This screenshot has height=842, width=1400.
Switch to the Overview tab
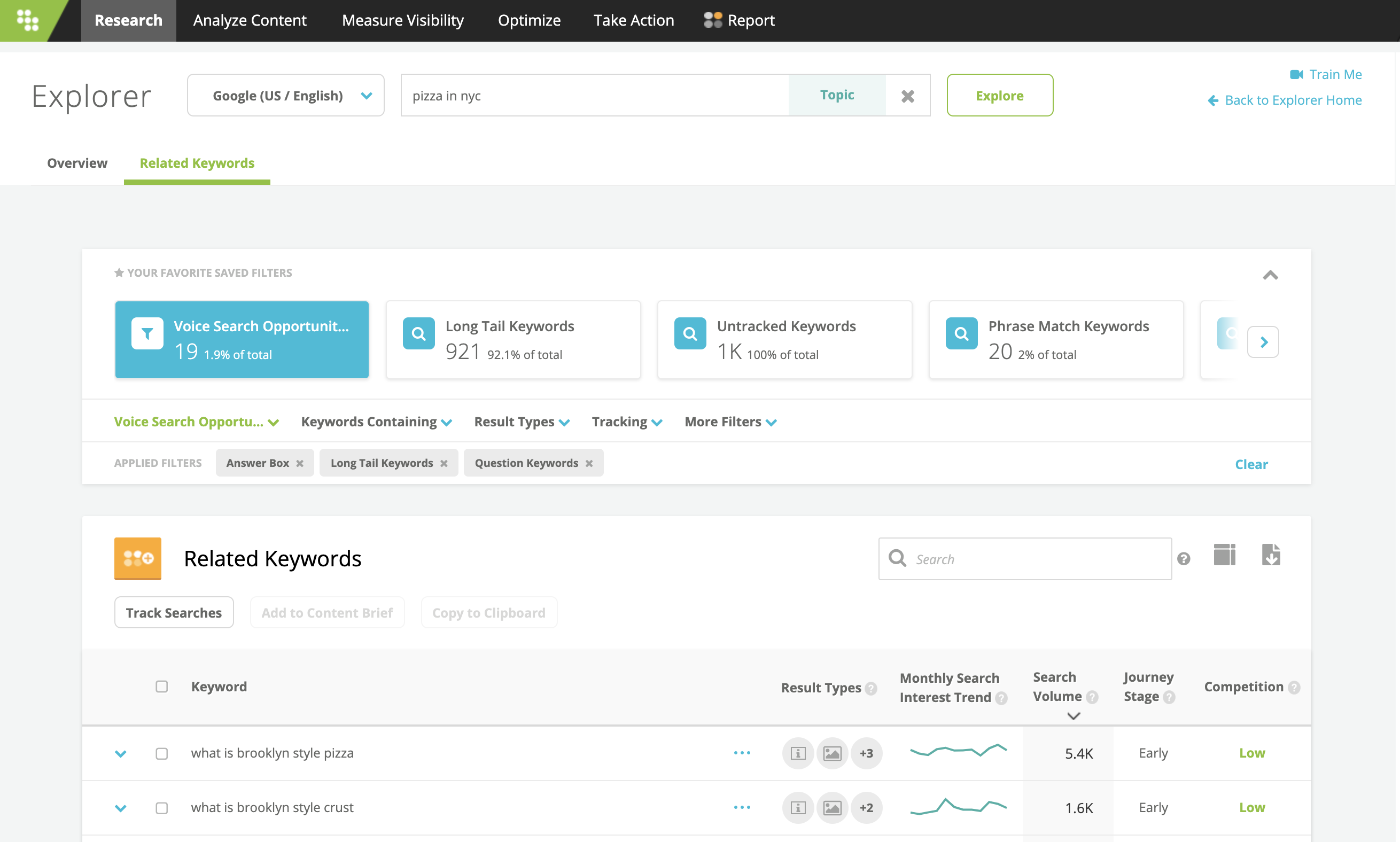(77, 163)
